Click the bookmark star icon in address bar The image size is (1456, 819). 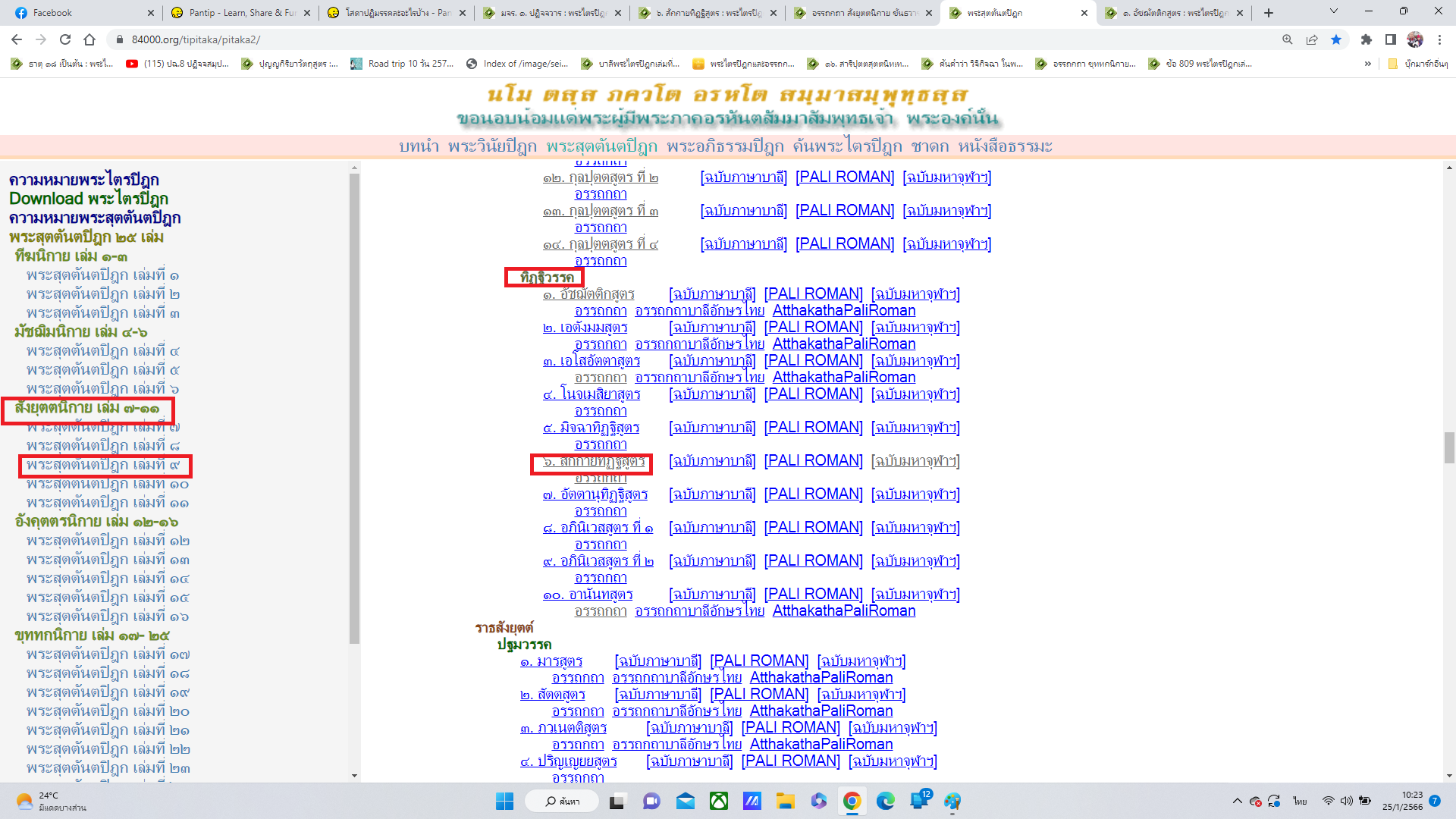point(1336,39)
